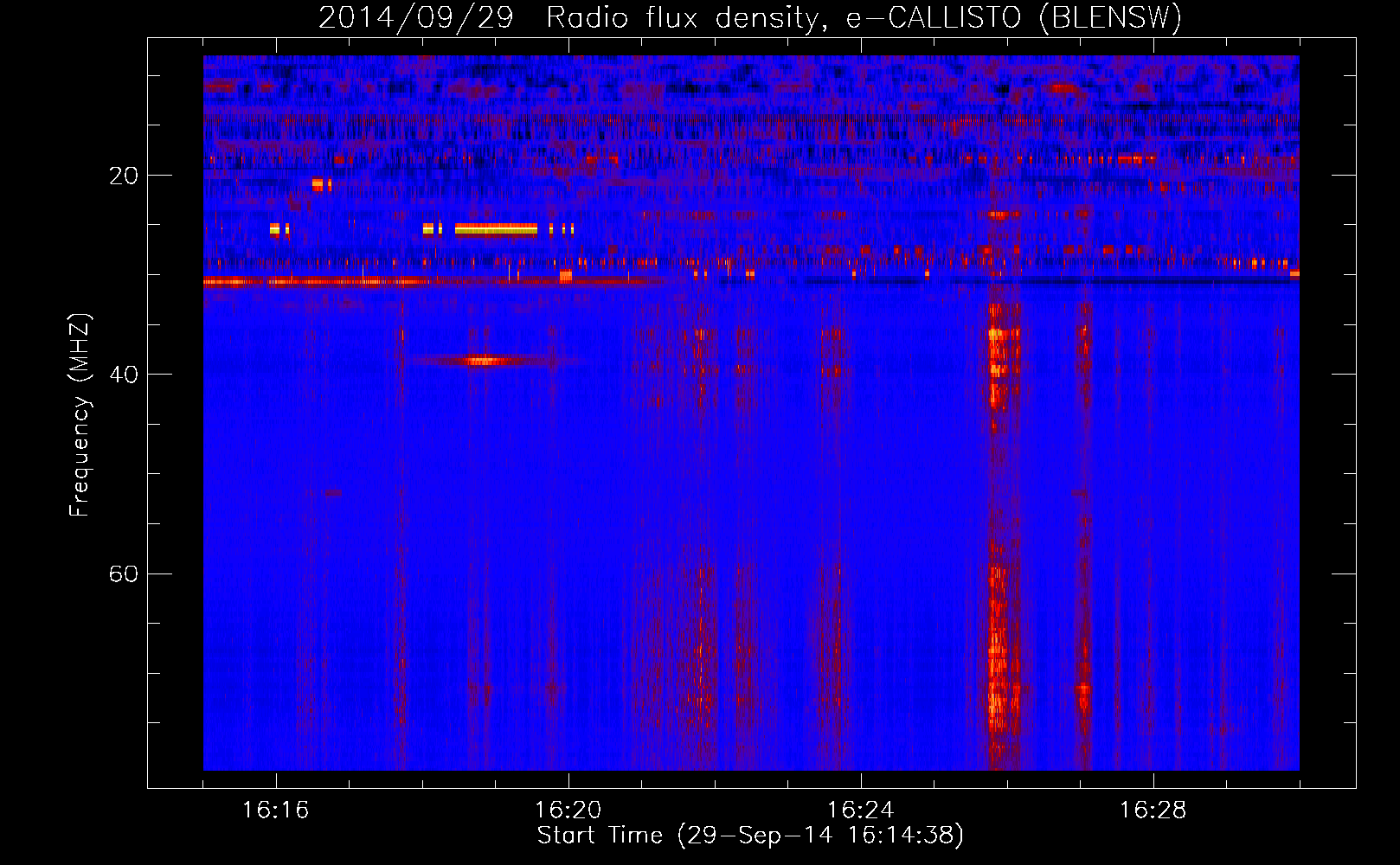Click the bright red horizontal streak near 40 MHz

[485, 361]
